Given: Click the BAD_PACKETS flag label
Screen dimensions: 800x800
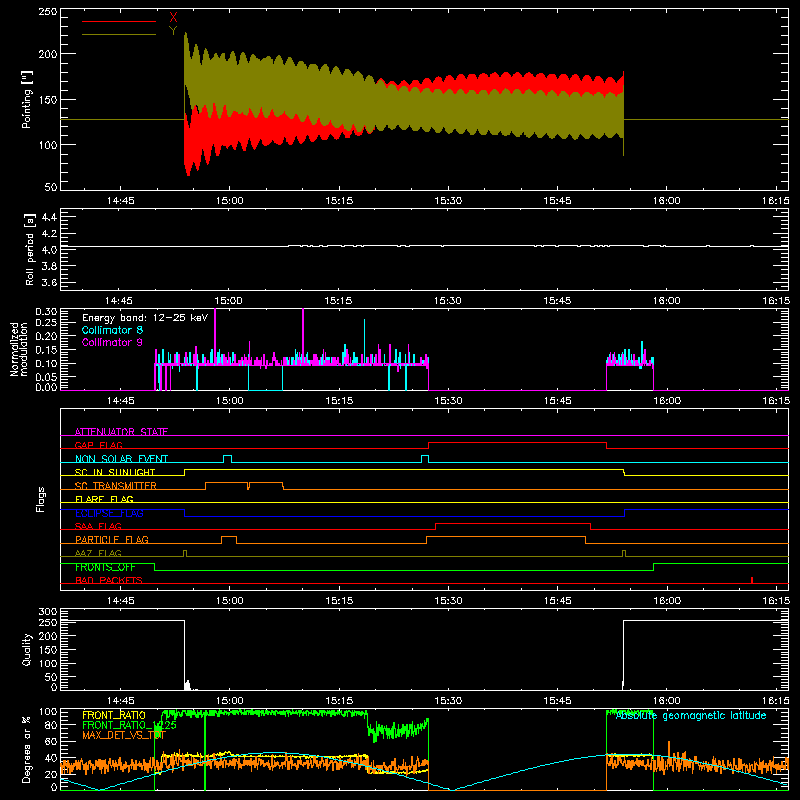Looking at the screenshot, I should [x=109, y=580].
